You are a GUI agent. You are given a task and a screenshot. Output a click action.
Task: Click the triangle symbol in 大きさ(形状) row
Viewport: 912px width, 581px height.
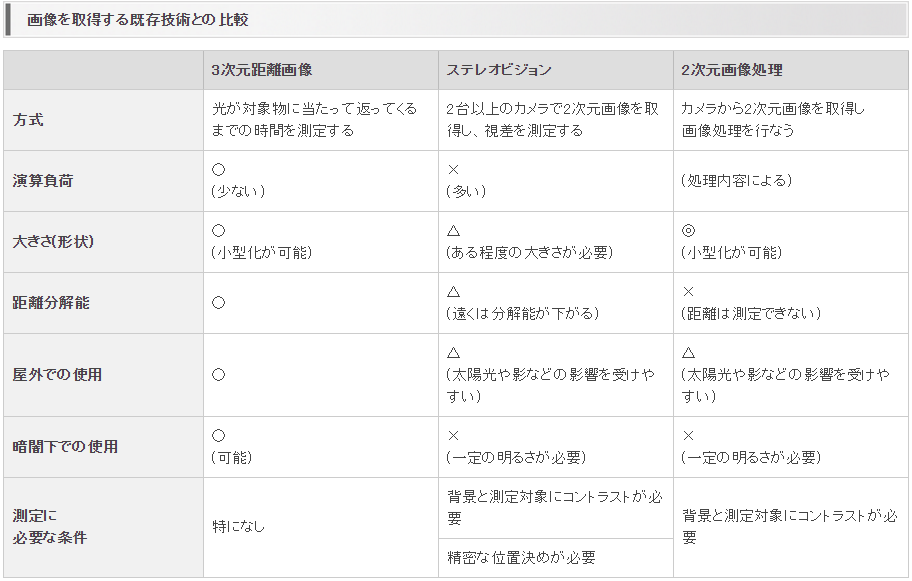point(453,231)
